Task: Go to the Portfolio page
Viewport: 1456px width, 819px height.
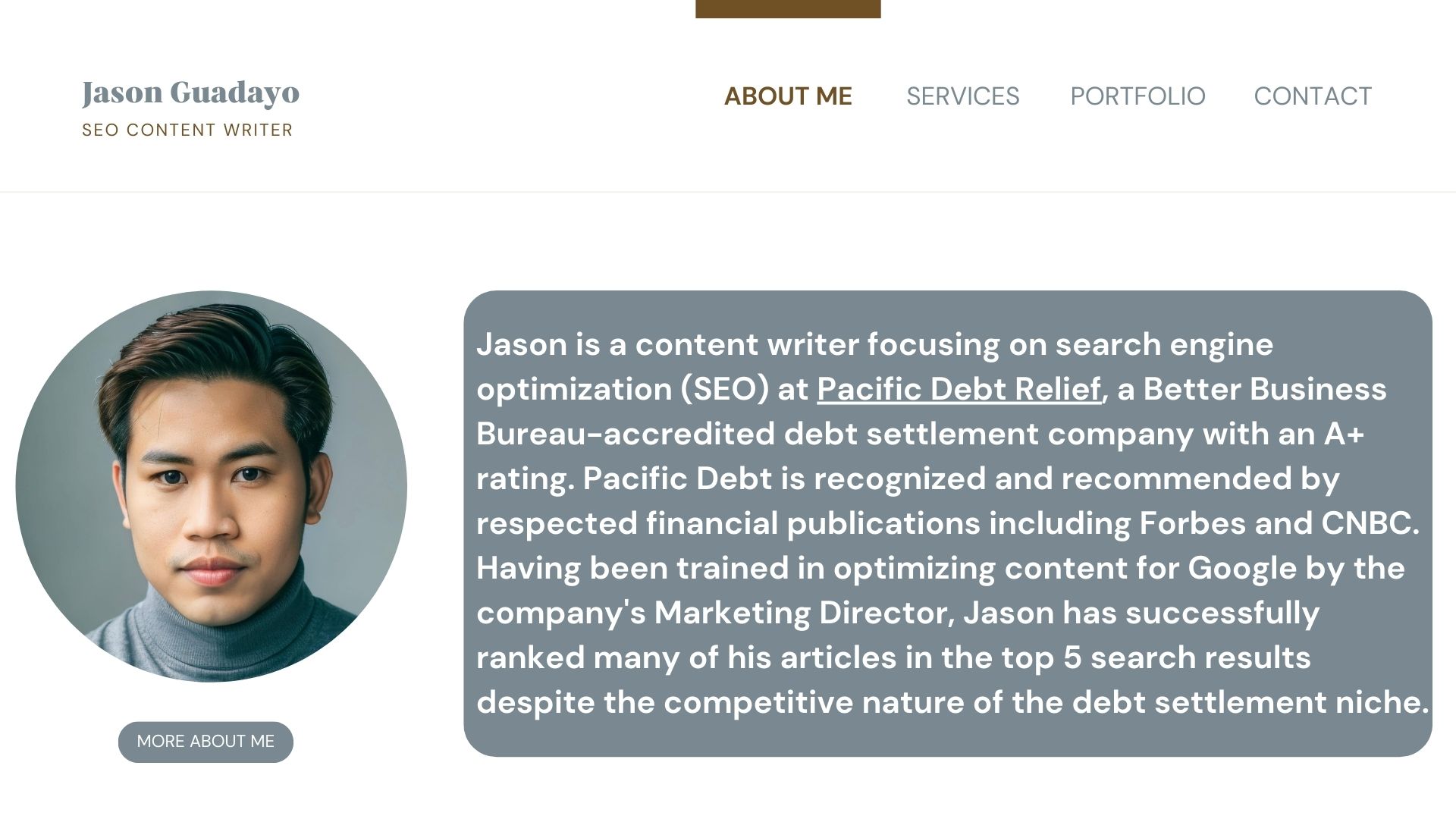Action: (x=1137, y=96)
